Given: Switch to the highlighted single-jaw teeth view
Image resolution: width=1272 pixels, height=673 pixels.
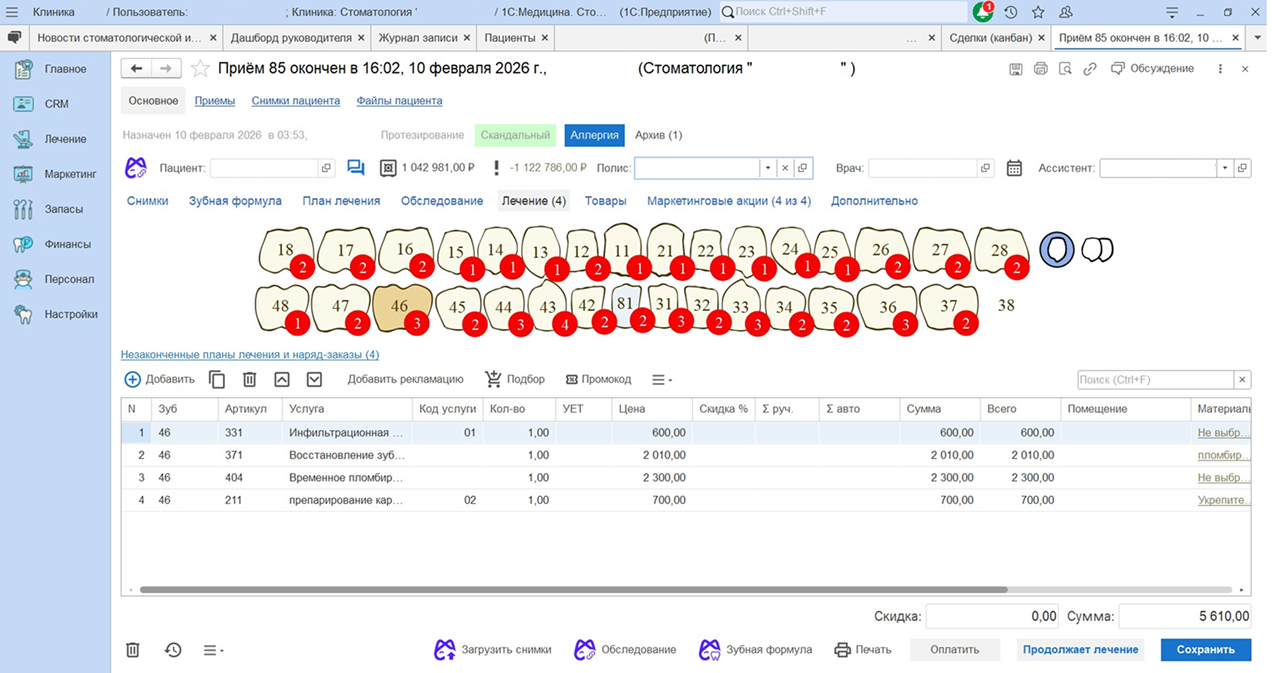Looking at the screenshot, I should pyautogui.click(x=1057, y=249).
